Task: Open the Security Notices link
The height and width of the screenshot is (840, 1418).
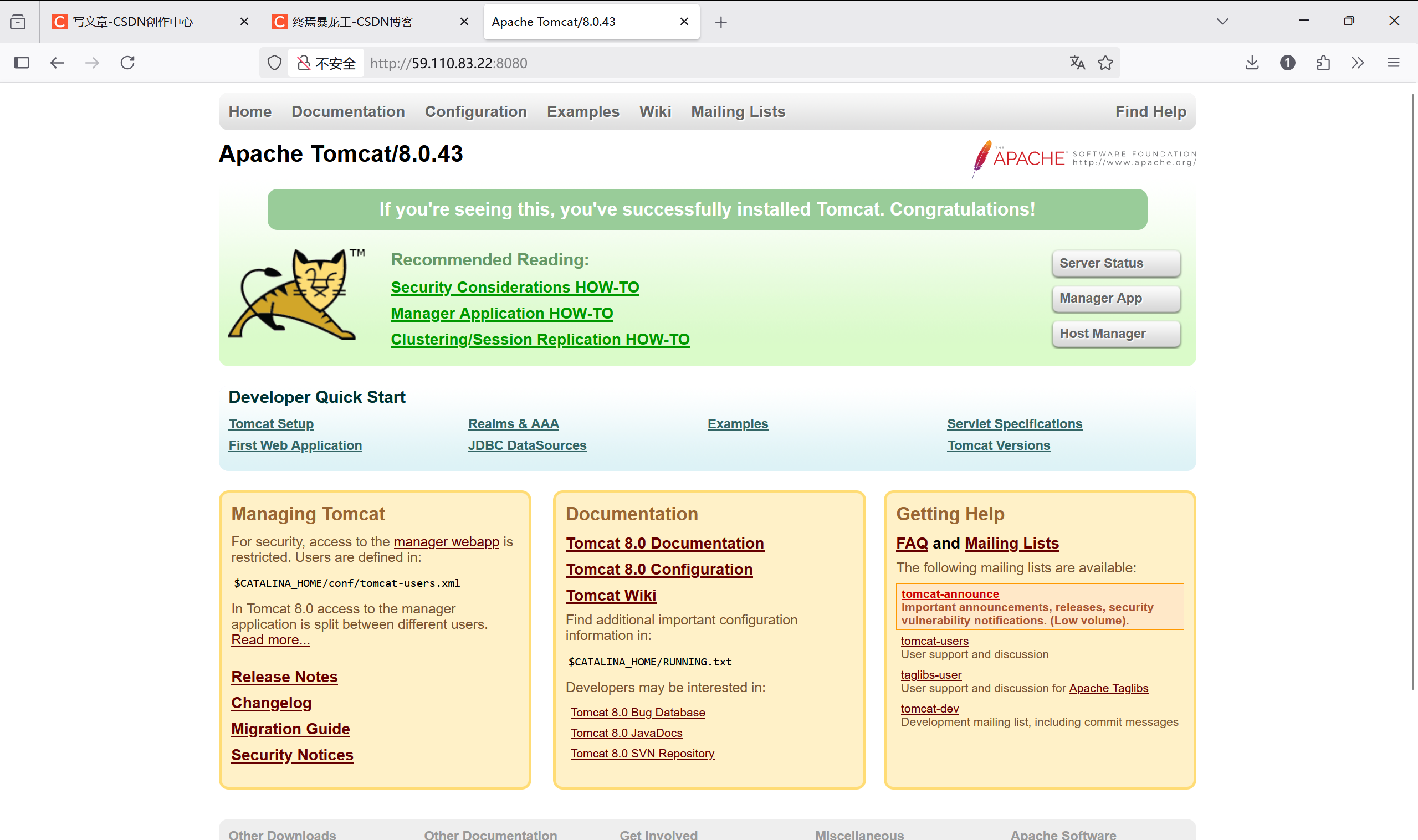Action: coord(292,755)
